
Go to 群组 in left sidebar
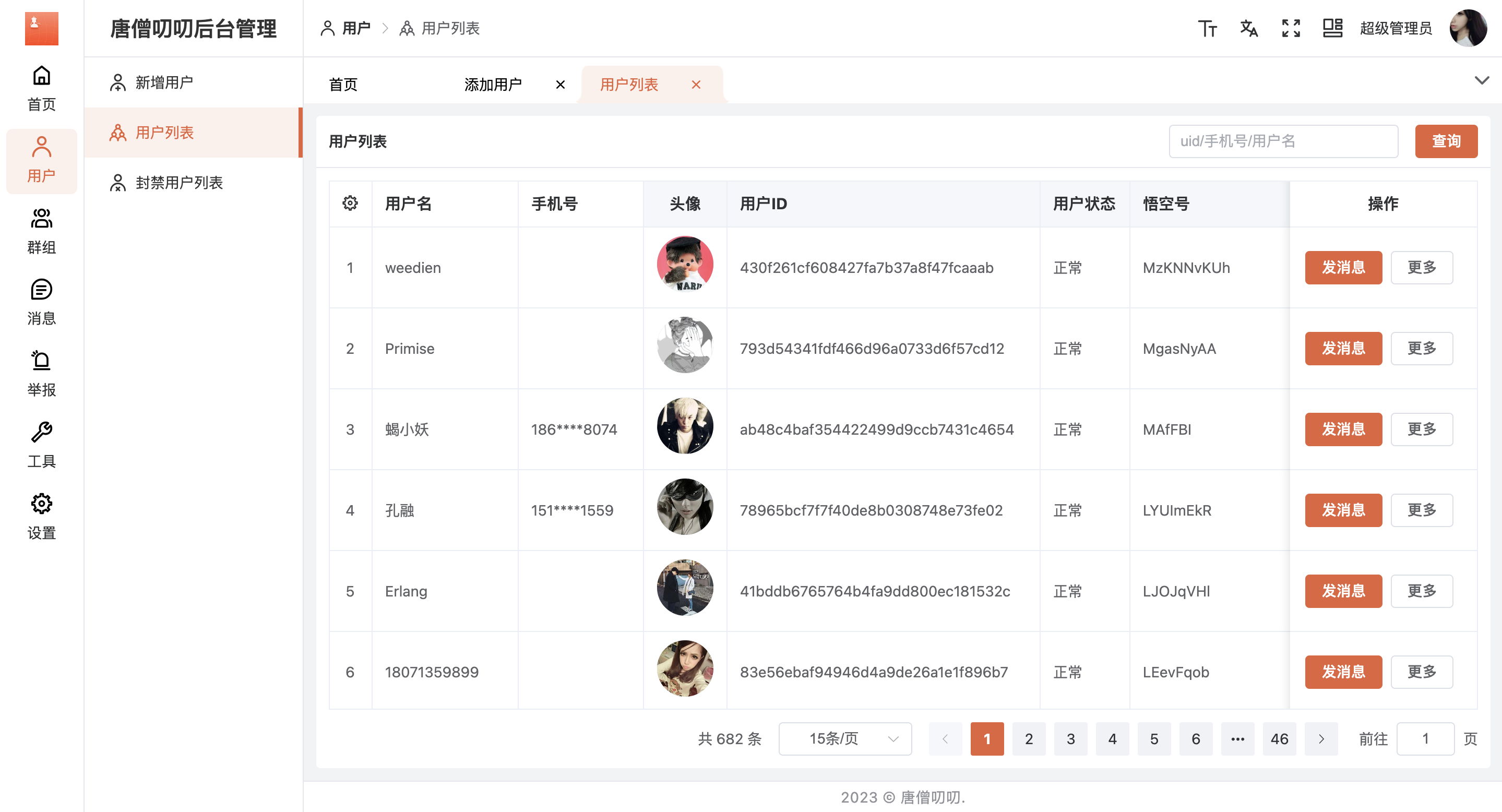click(41, 231)
